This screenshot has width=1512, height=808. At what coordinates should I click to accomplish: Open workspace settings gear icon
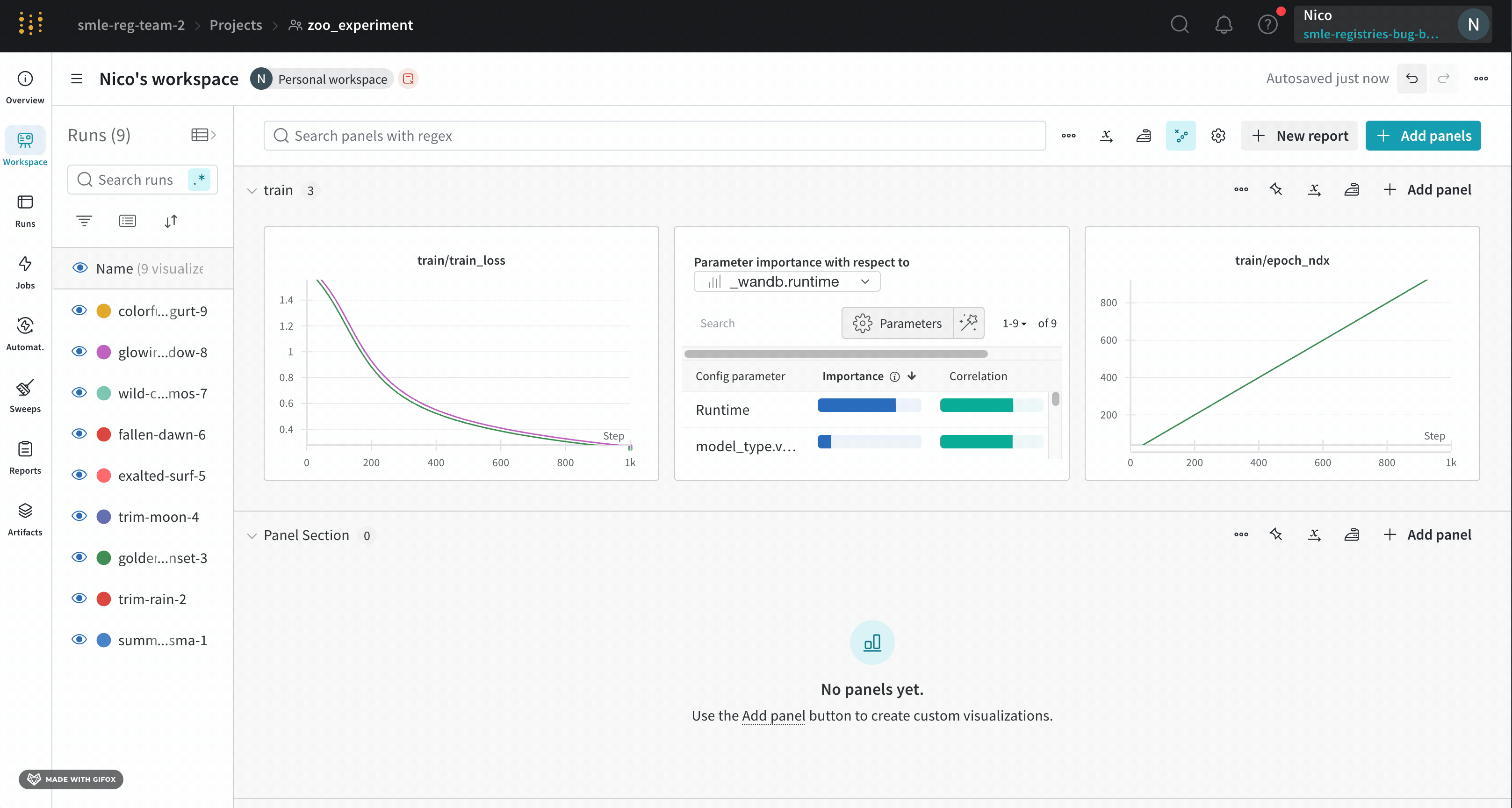click(1218, 136)
